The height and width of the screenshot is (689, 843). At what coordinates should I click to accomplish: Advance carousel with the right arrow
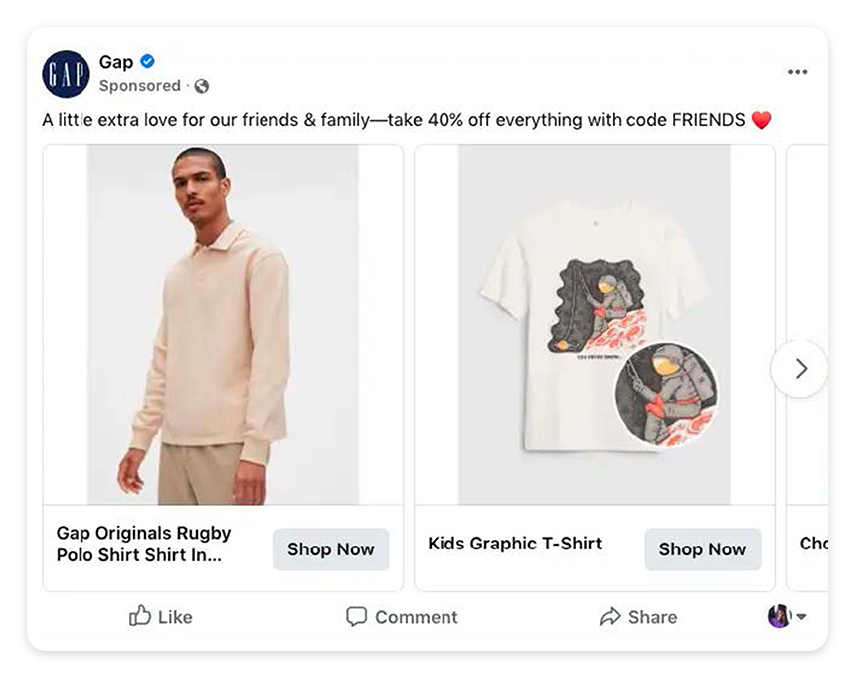pos(800,369)
